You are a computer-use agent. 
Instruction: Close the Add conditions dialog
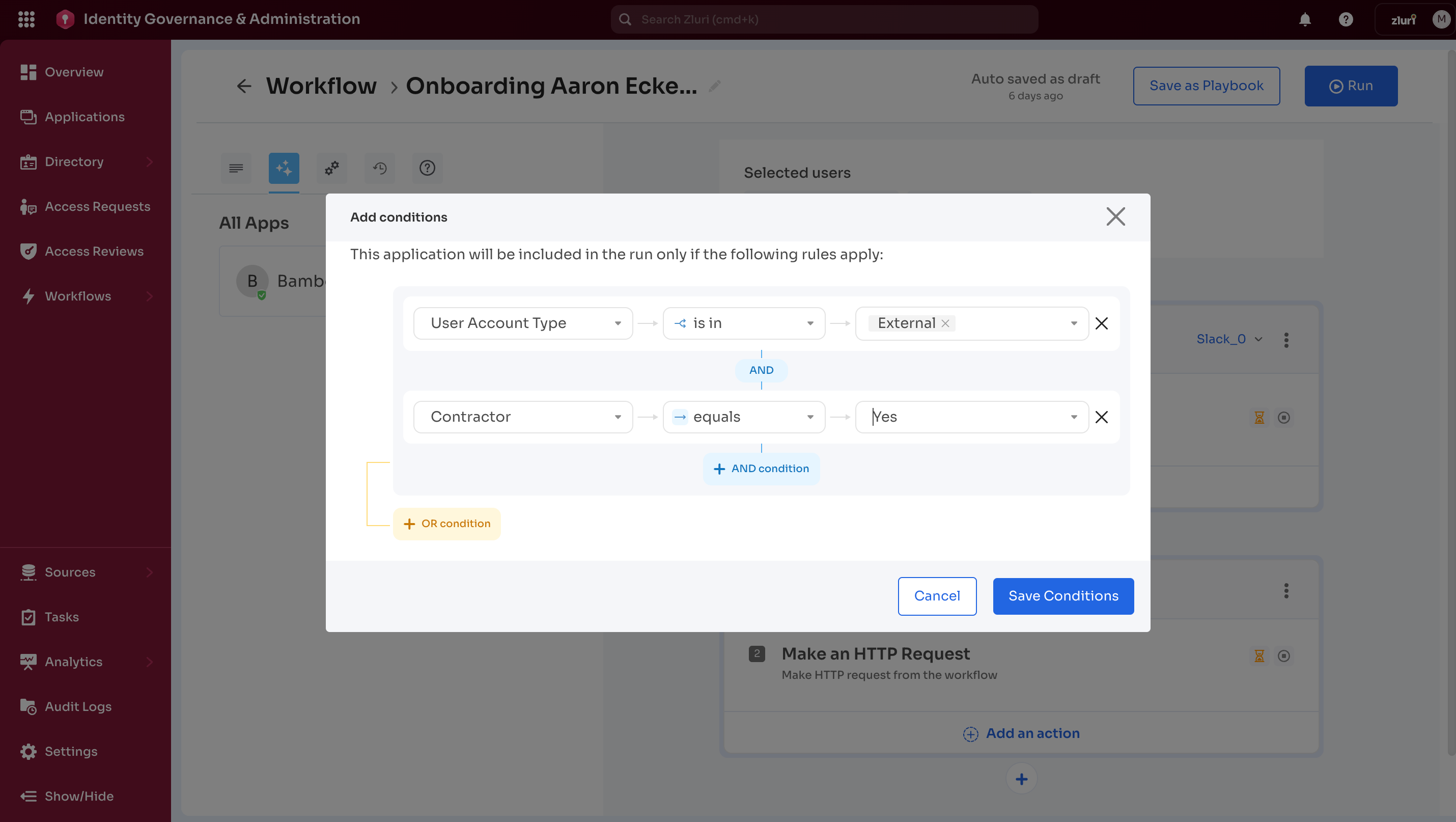click(x=1115, y=216)
